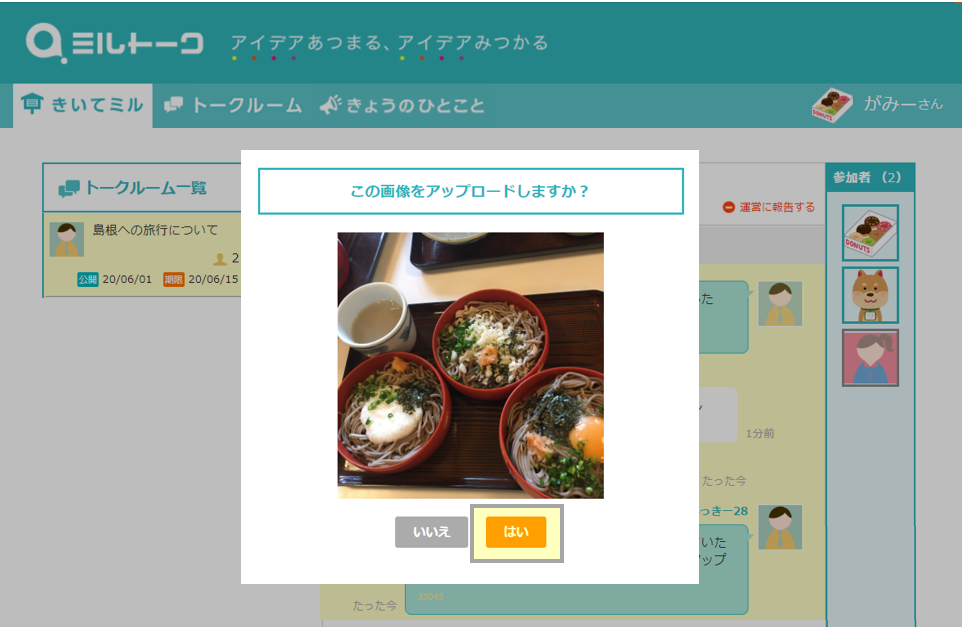
Task: Open the 島根への旅行について talk room
Action: click(155, 230)
